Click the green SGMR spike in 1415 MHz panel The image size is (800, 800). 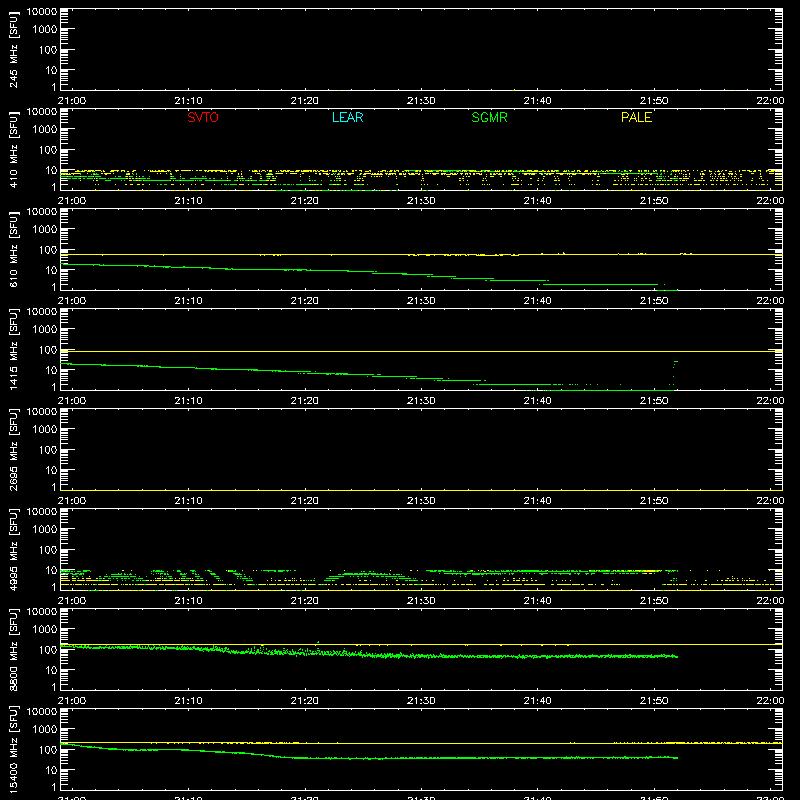pos(674,375)
